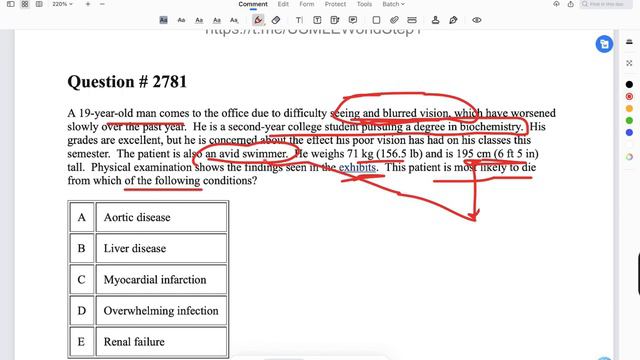Choose the blue pencil color swatch
Screen dimensions: 640x360
(x=629, y=132)
